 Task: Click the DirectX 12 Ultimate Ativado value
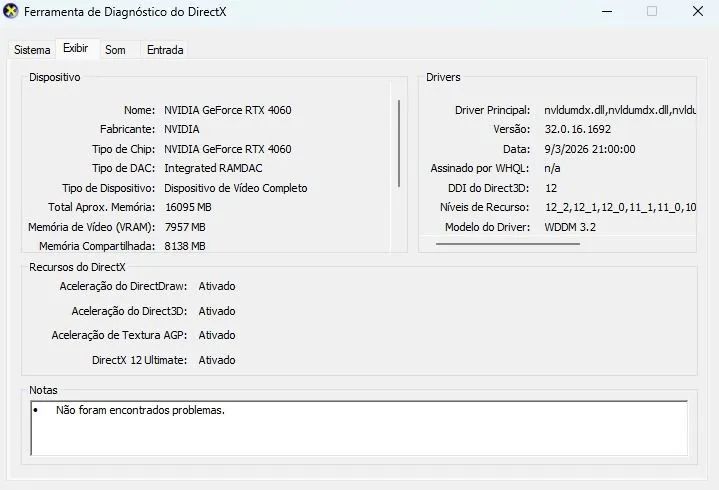217,360
